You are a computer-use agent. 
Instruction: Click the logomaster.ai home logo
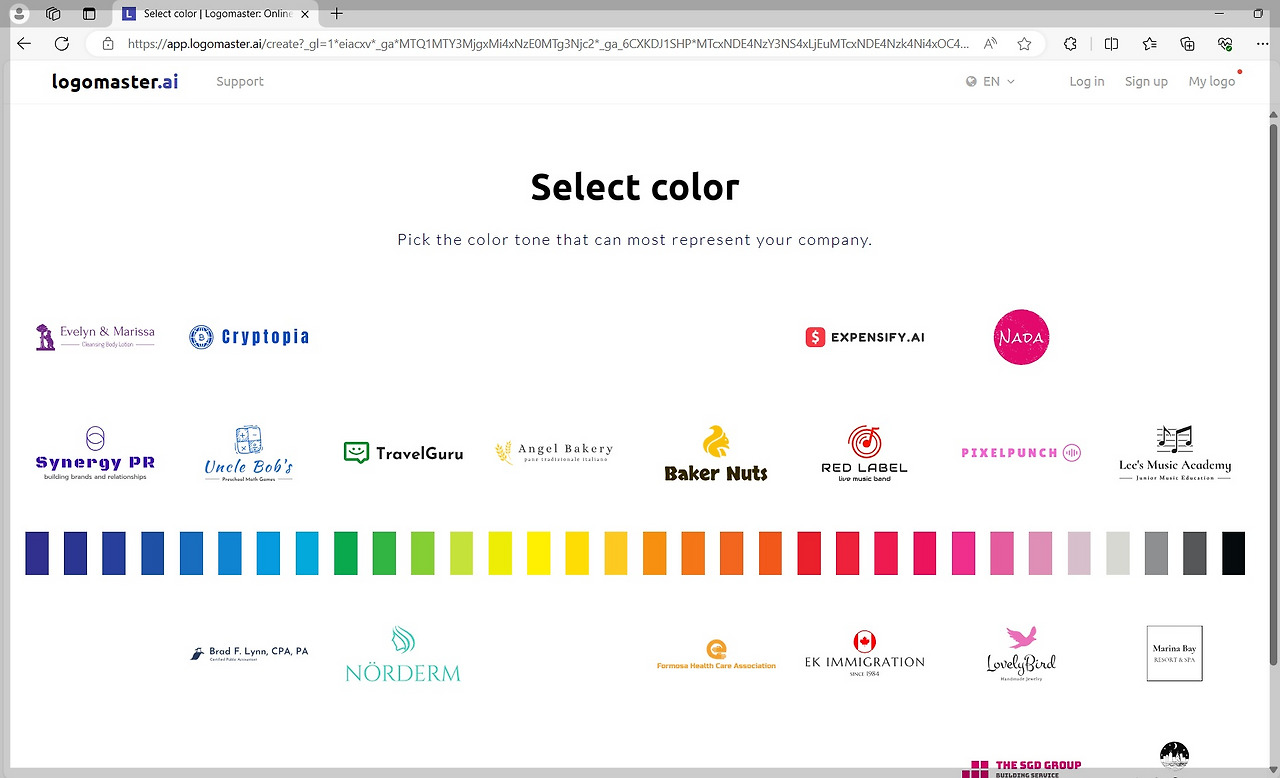(x=115, y=82)
